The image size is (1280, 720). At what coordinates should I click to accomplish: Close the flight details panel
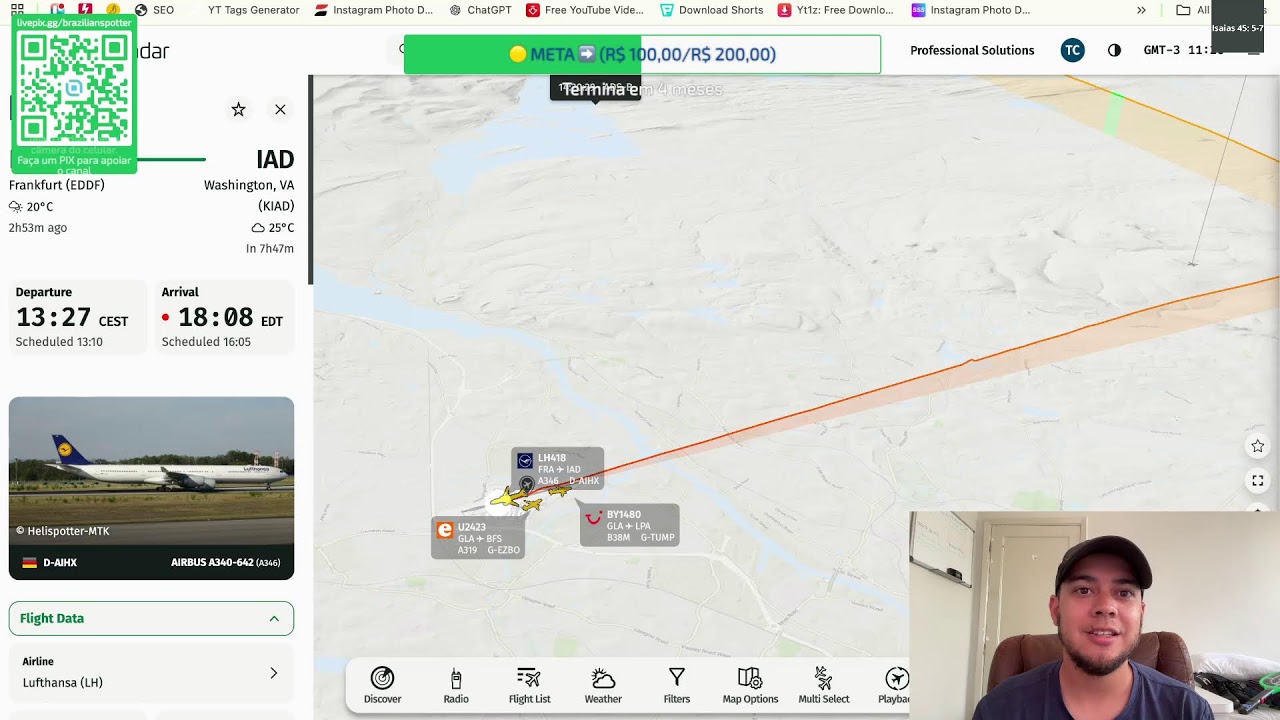point(280,109)
